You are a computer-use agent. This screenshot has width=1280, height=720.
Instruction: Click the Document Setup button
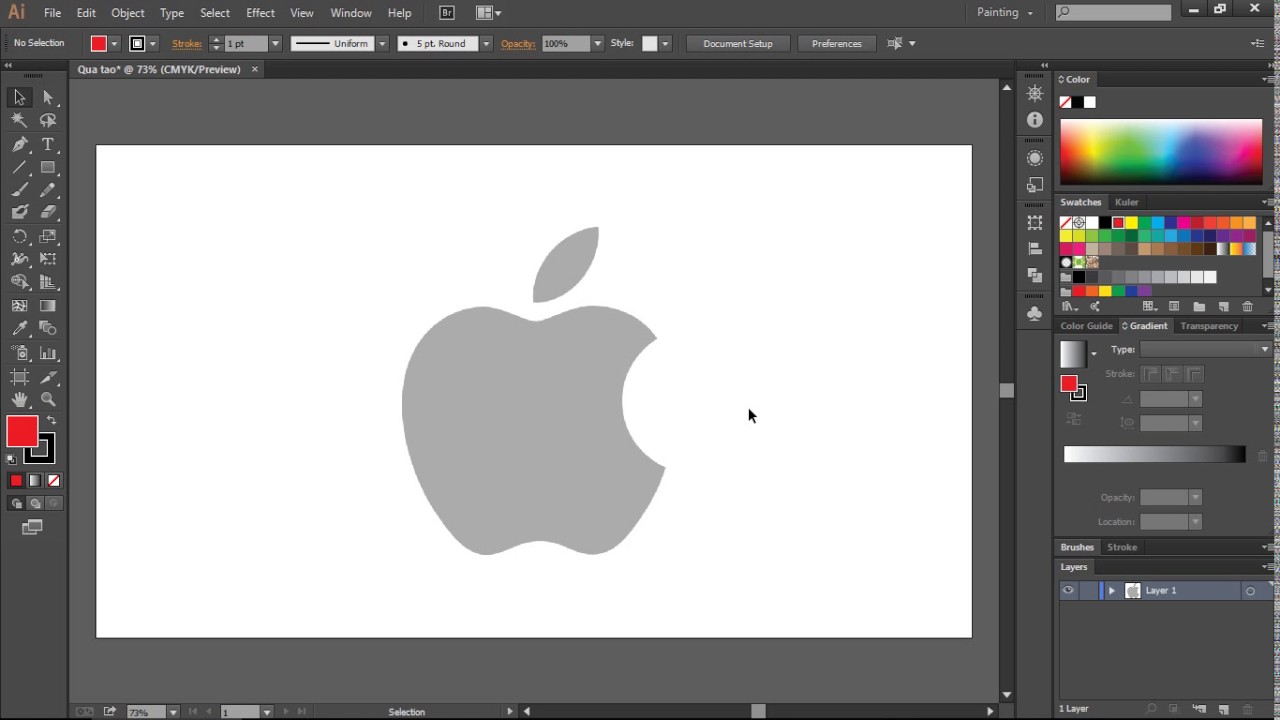pyautogui.click(x=737, y=44)
